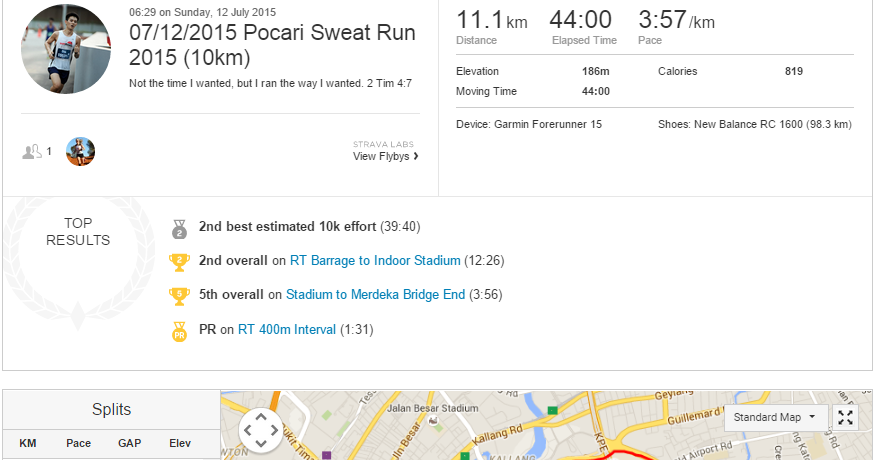
Task: Click the Elev column header in Splits
Action: tap(180, 443)
